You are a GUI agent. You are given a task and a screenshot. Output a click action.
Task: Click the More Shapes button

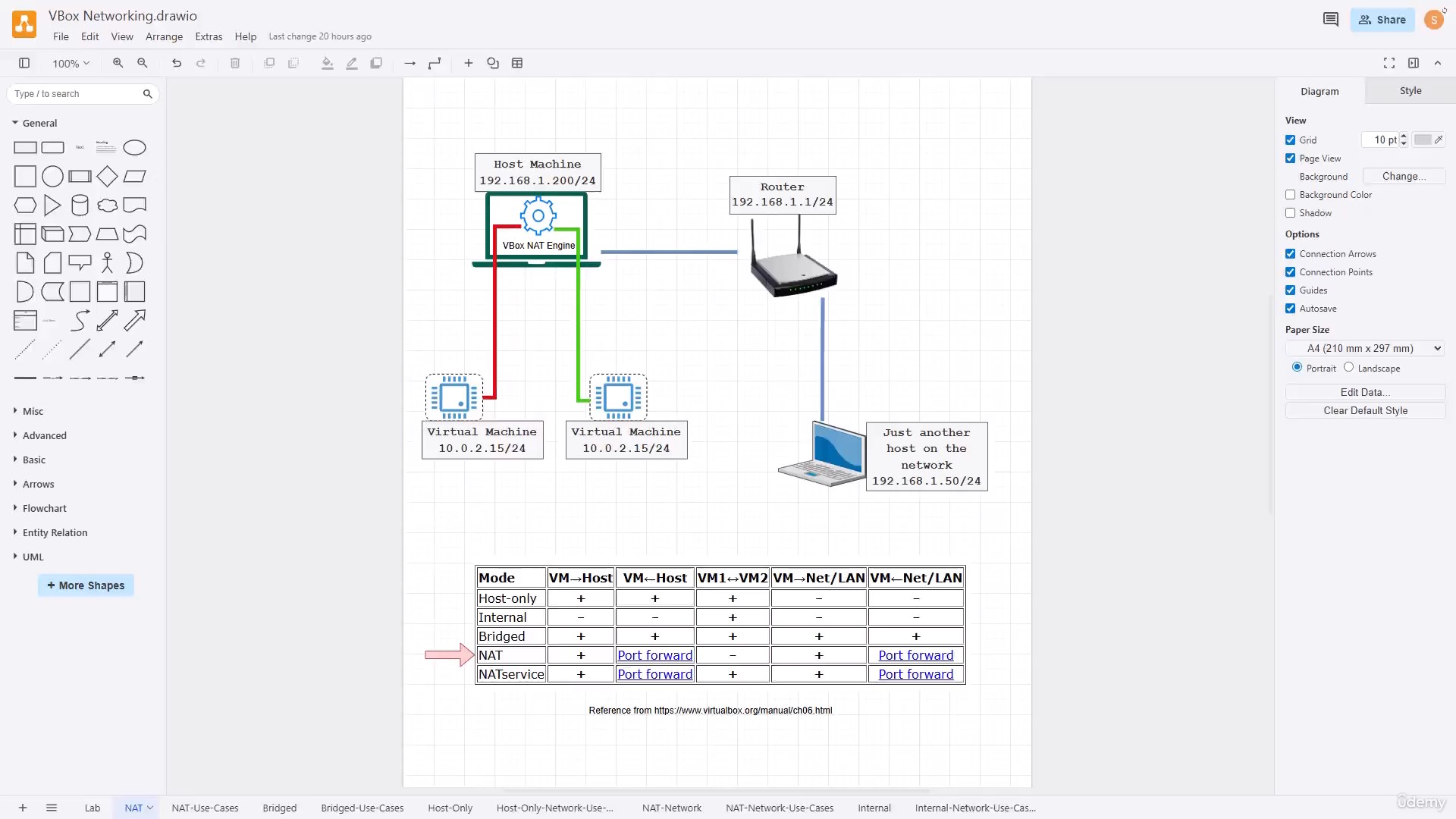(86, 585)
